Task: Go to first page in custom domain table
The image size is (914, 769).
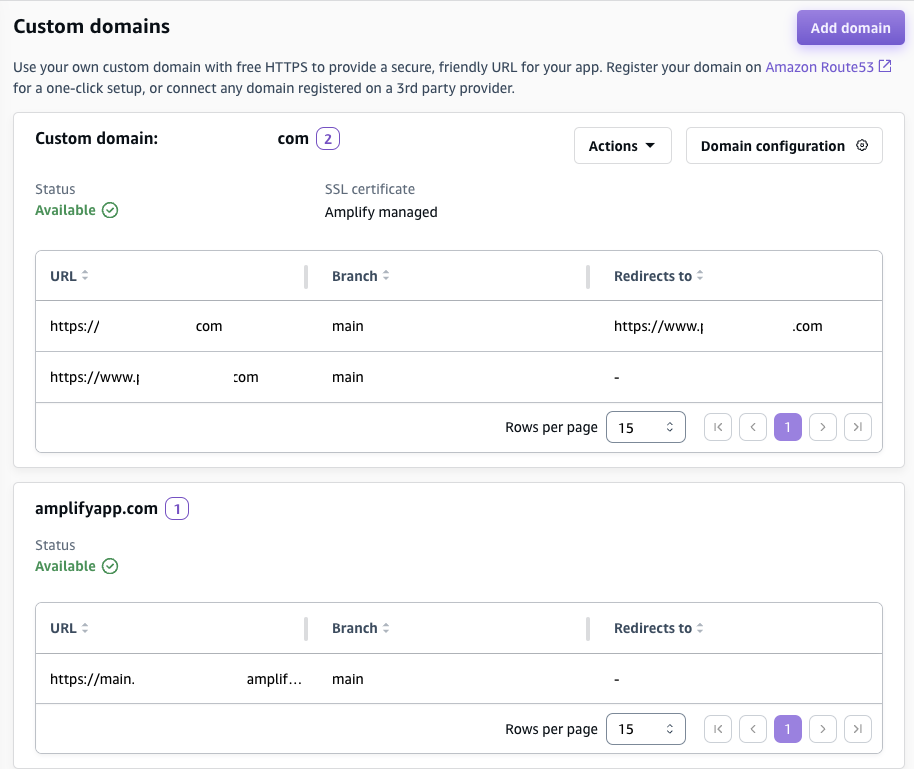Action: coord(717,428)
